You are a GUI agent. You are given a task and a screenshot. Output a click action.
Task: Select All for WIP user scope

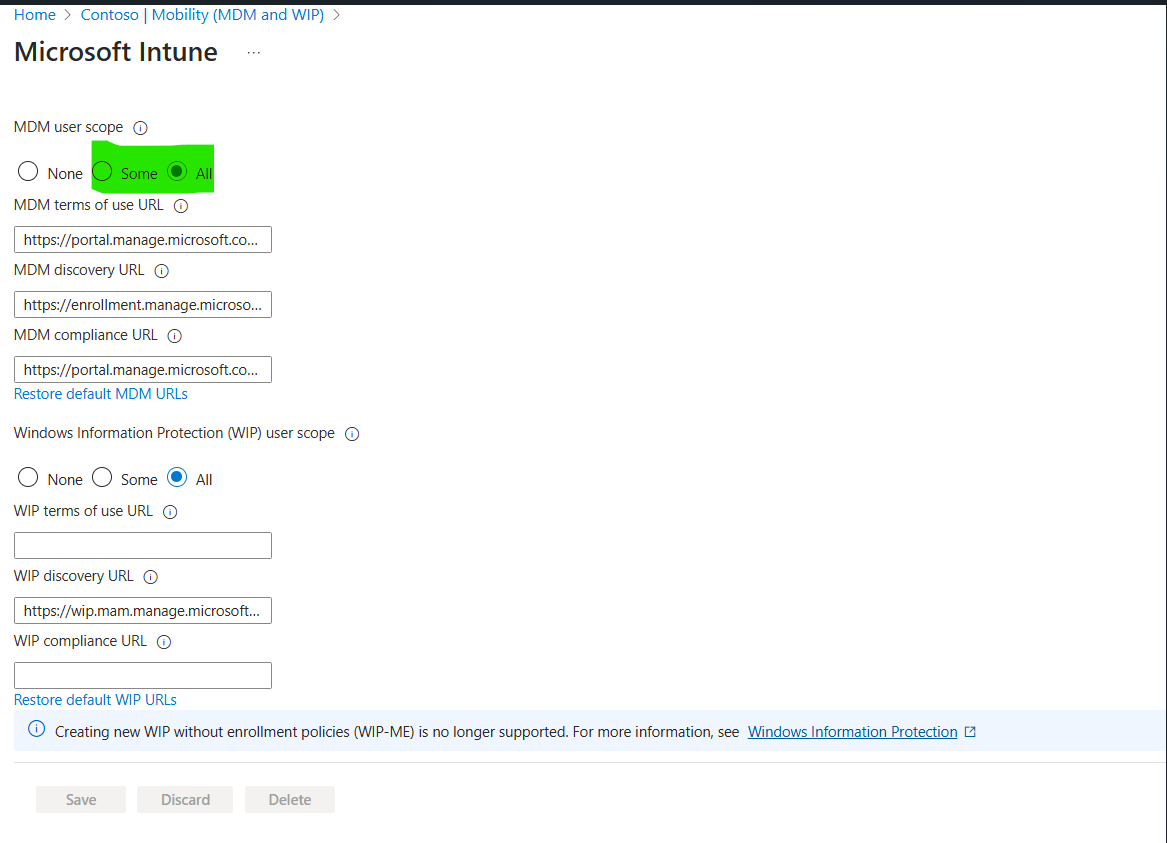[x=176, y=478]
